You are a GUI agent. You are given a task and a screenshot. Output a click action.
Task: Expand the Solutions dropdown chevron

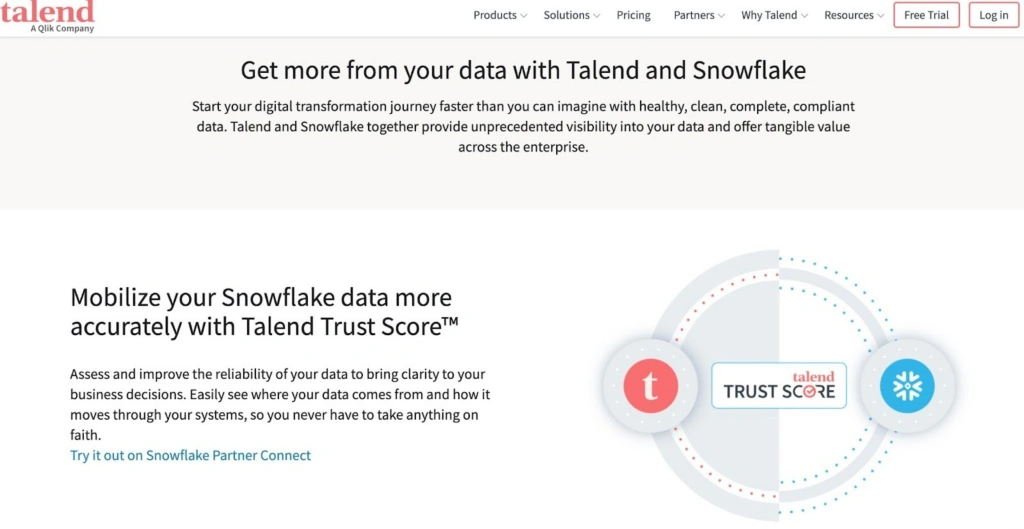pyautogui.click(x=597, y=16)
